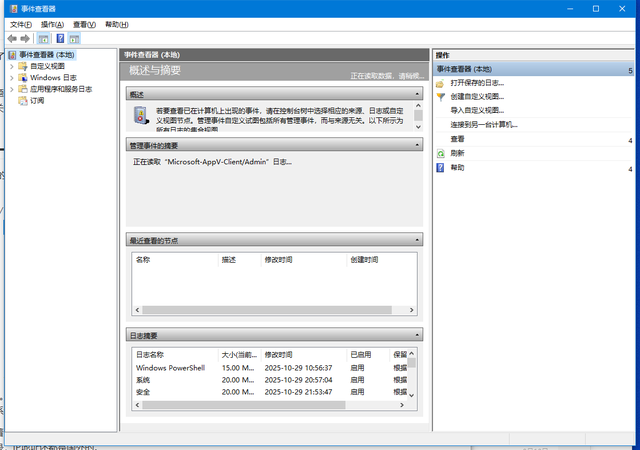The image size is (640, 450).
Task: Click the 日志摘要 horizontal scrollbar right arrow
Action: (402, 405)
